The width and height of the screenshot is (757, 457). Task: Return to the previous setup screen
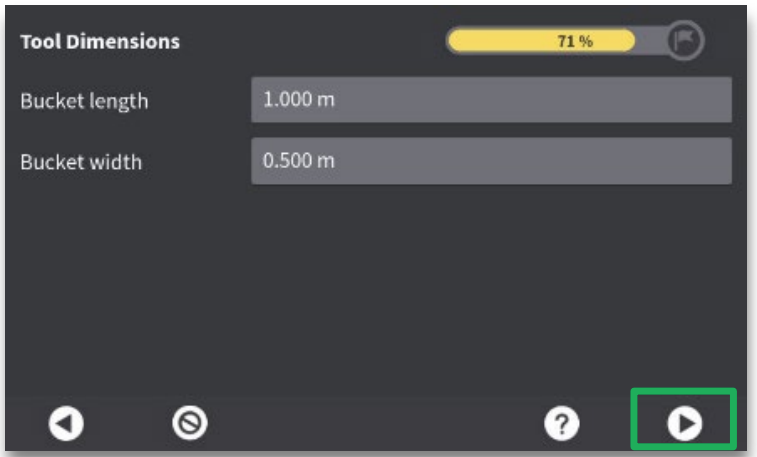[x=67, y=424]
